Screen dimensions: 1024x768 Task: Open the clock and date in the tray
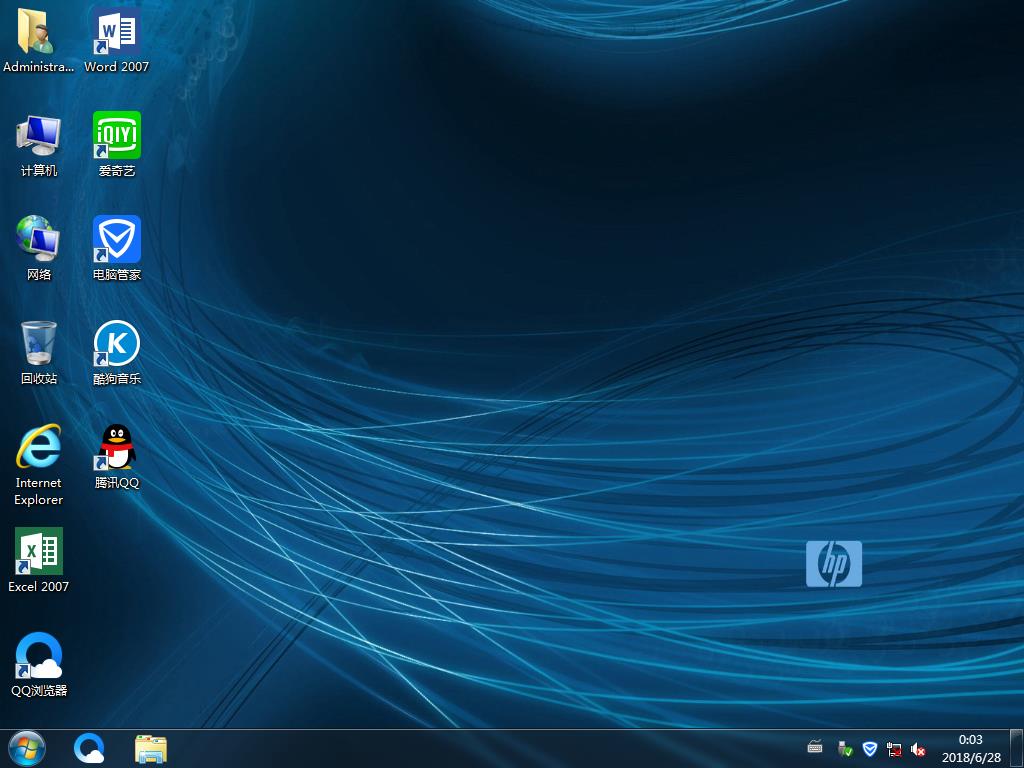coord(970,748)
